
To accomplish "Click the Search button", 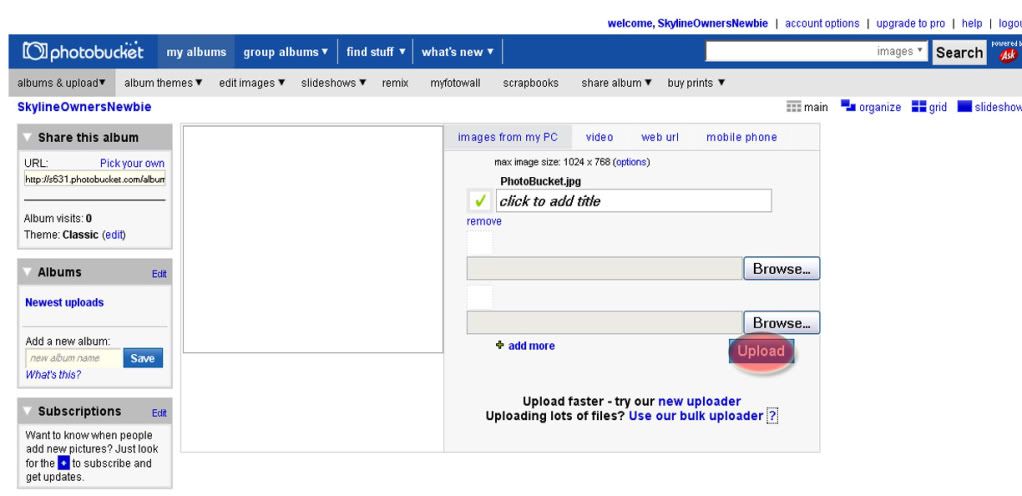I will coord(959,52).
